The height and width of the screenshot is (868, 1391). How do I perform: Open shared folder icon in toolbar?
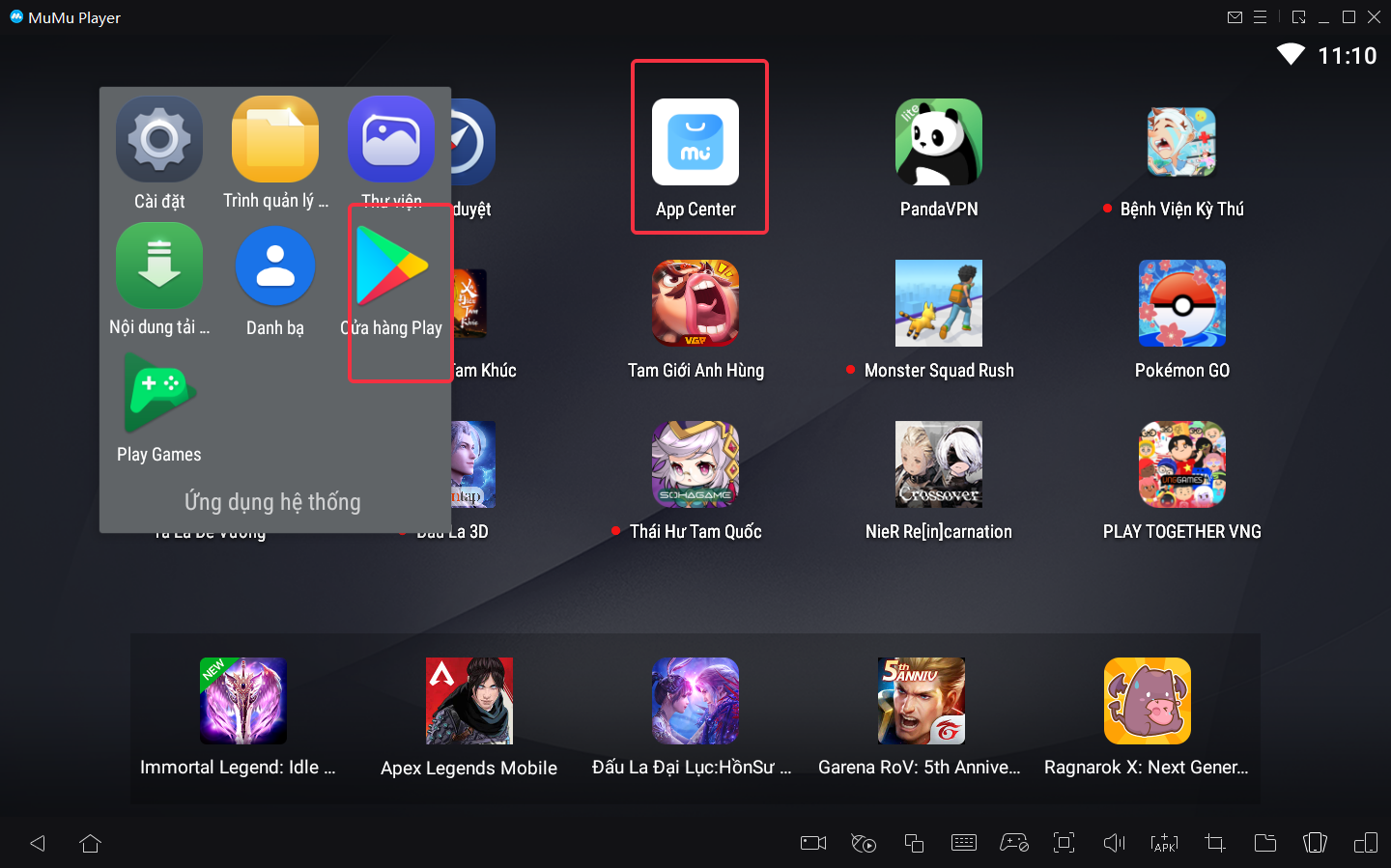1265,843
